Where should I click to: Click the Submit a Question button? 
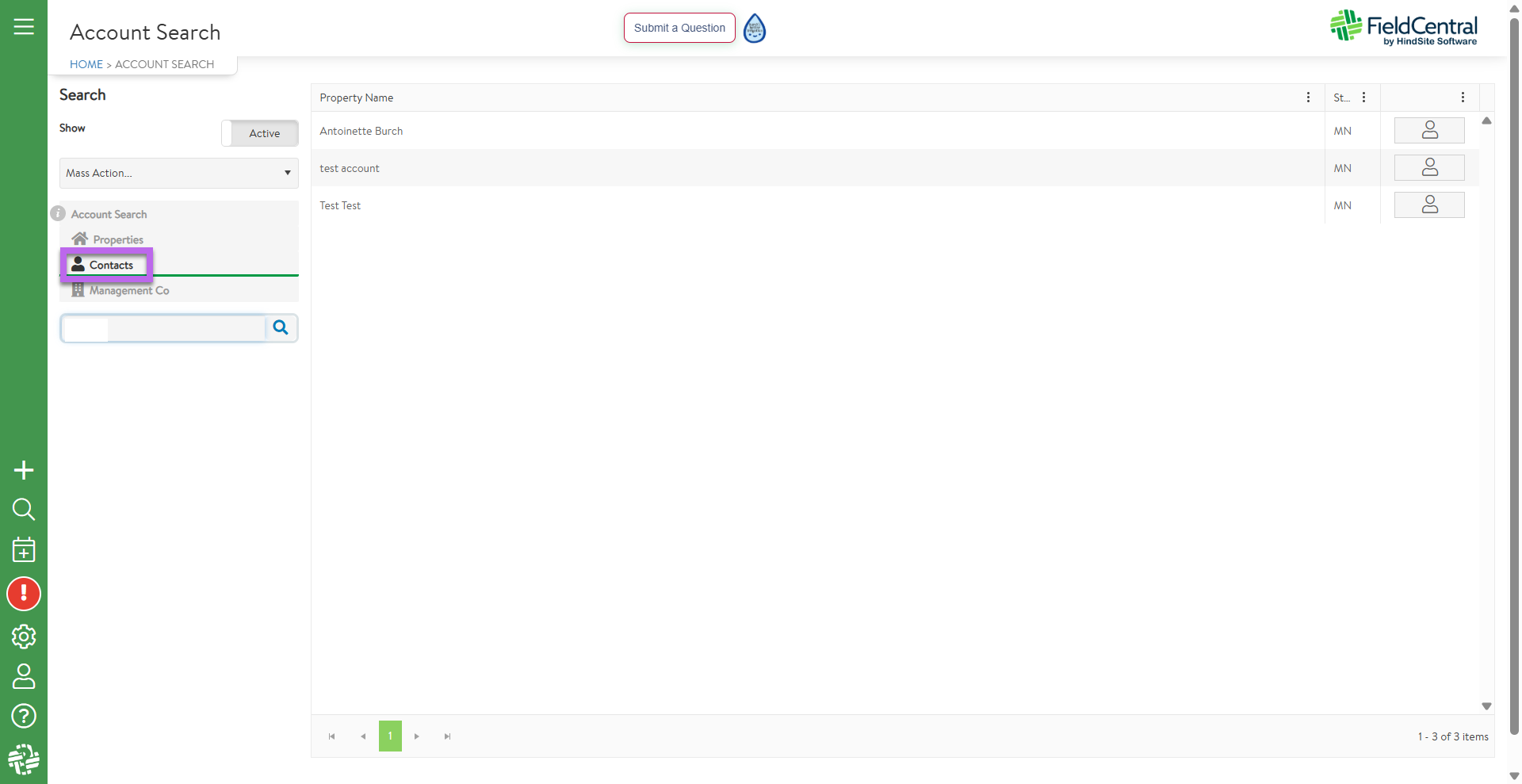[x=679, y=28]
